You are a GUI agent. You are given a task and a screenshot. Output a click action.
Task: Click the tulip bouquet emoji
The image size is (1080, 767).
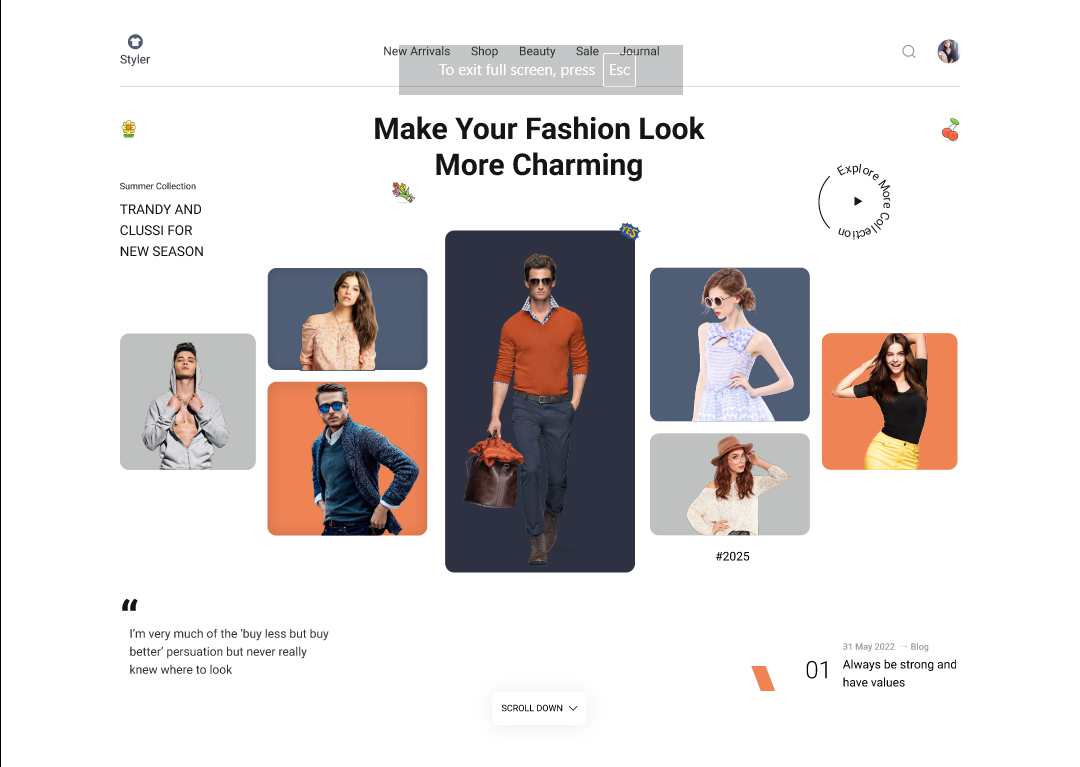[402, 192]
